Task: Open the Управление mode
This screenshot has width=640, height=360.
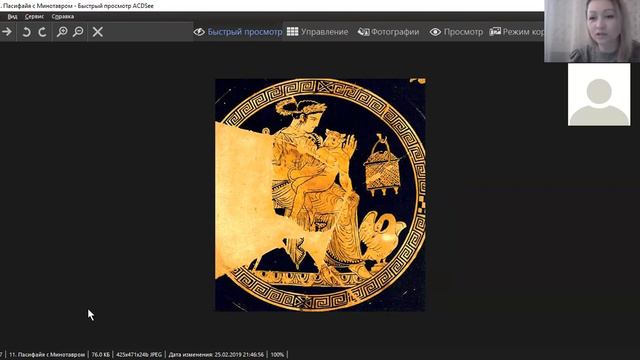Action: (318, 32)
